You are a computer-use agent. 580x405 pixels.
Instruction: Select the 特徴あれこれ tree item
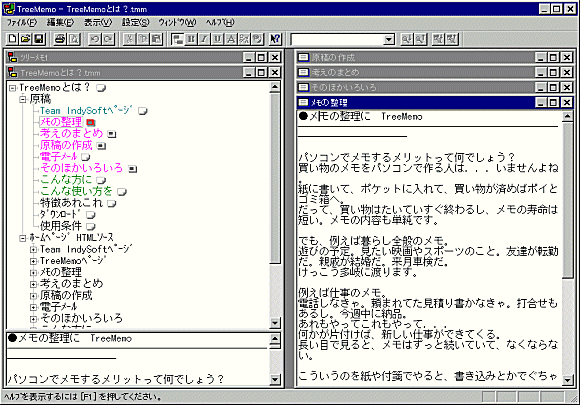click(71, 203)
